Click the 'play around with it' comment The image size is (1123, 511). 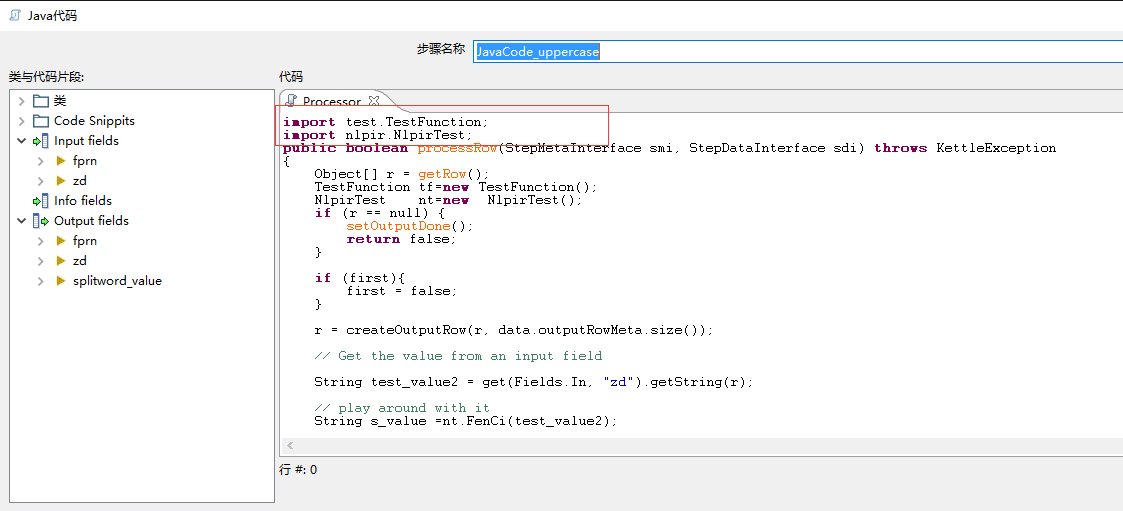402,408
